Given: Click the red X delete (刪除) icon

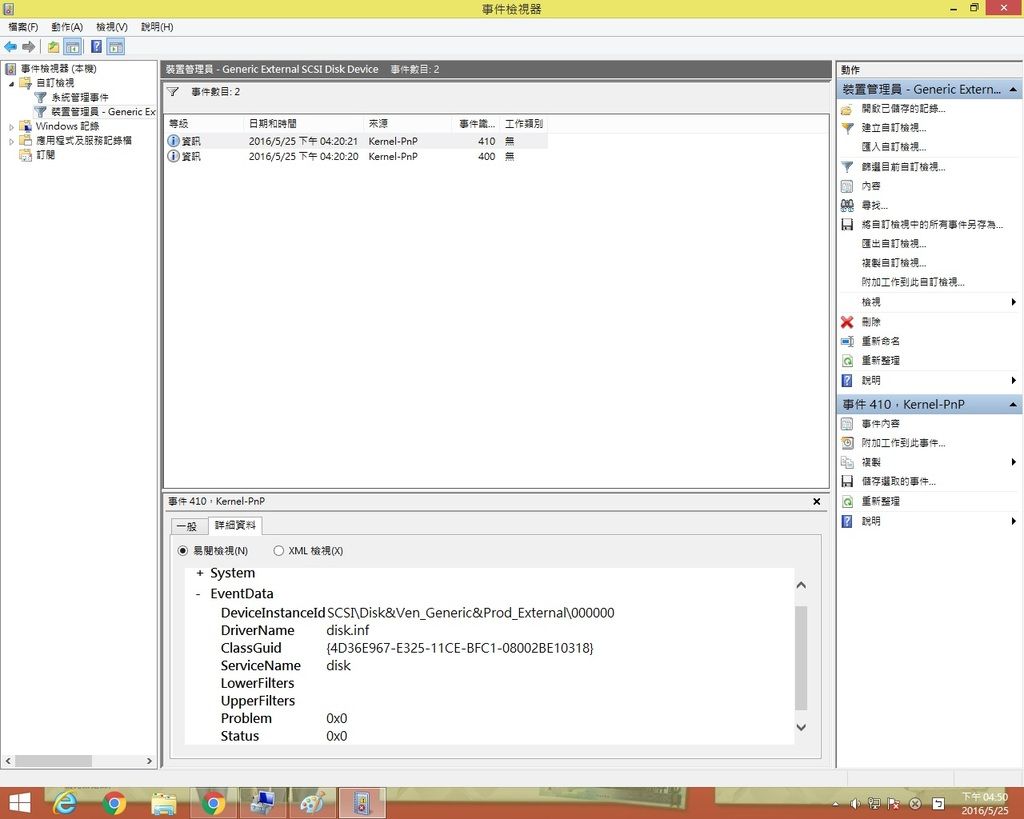Looking at the screenshot, I should tap(847, 322).
